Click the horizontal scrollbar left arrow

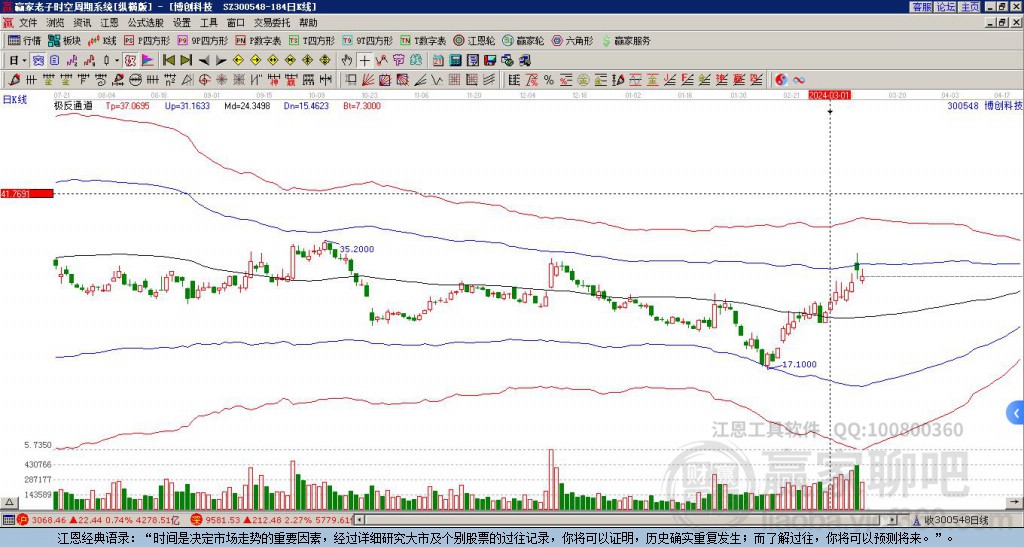[359, 520]
